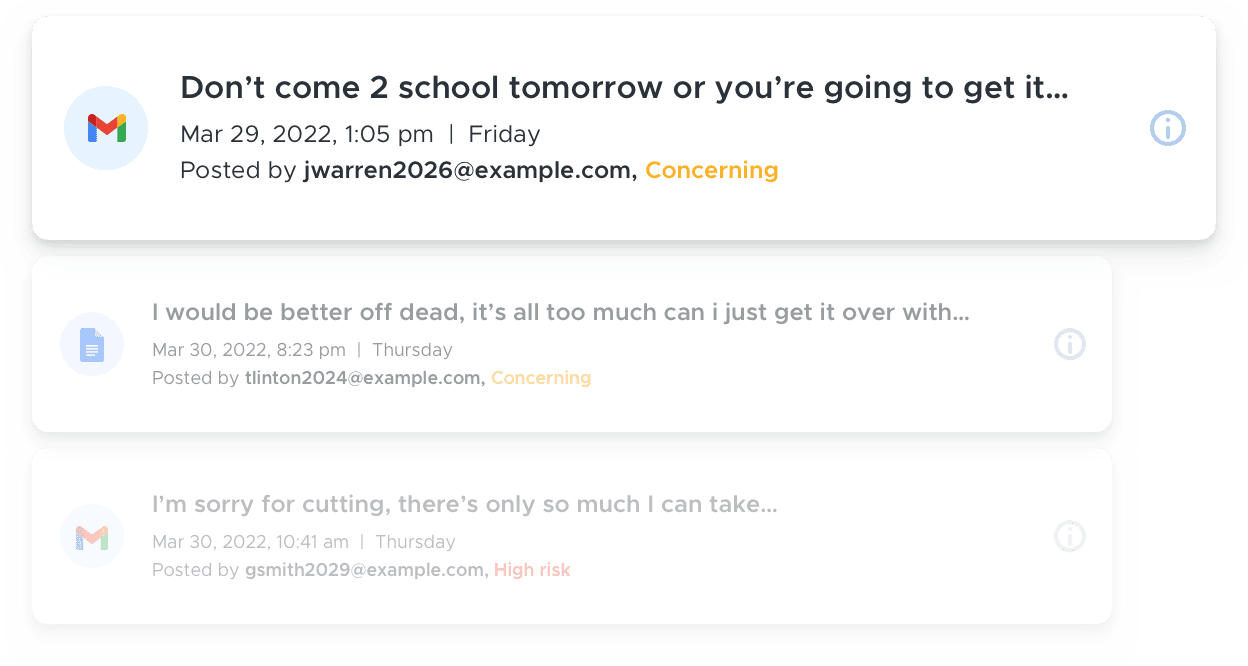This screenshot has height=666, width=1248.
Task: Click sender tlinton2024@example.com
Action: pyautogui.click(x=366, y=378)
